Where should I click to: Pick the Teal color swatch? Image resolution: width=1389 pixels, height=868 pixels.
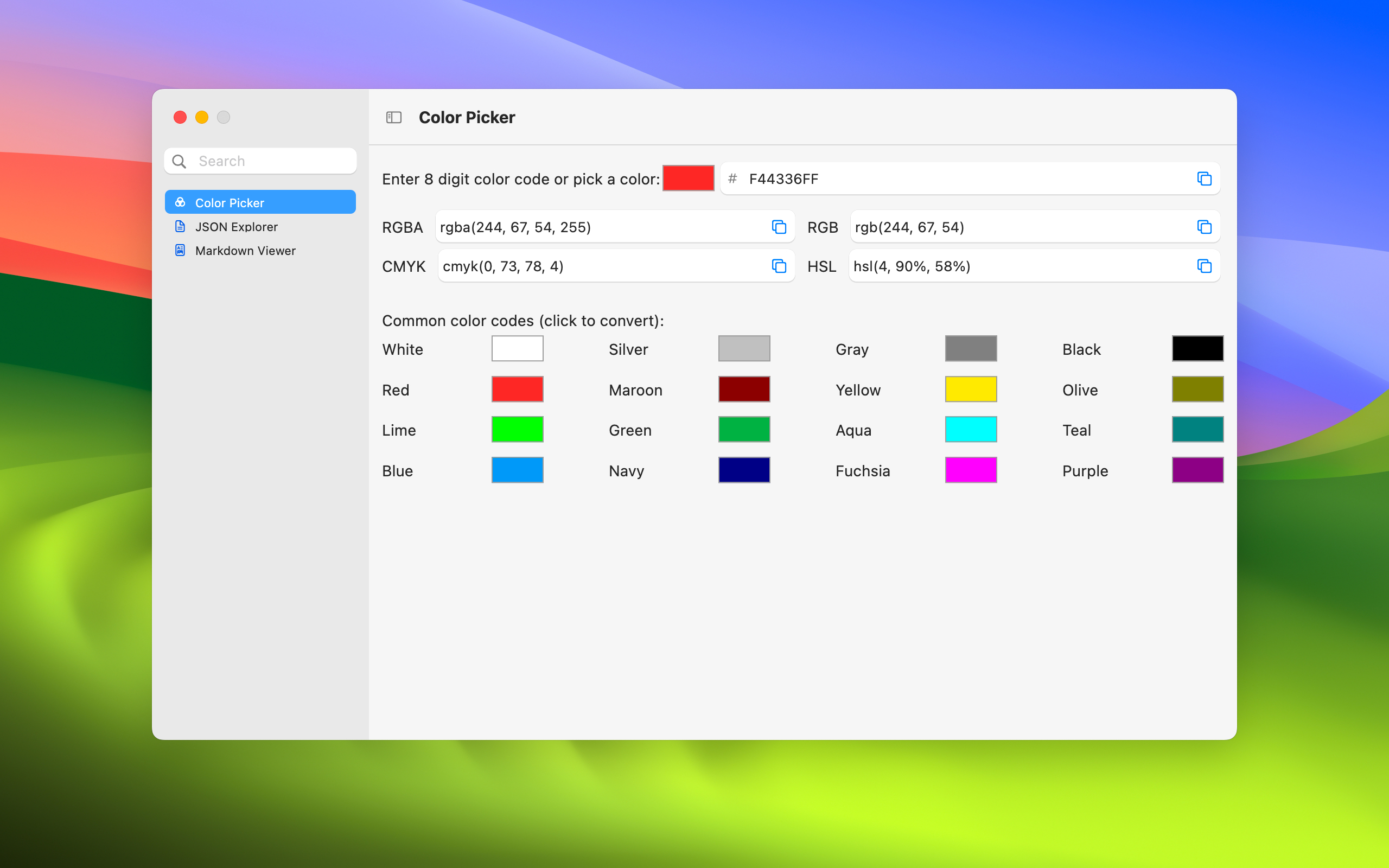pos(1197,430)
